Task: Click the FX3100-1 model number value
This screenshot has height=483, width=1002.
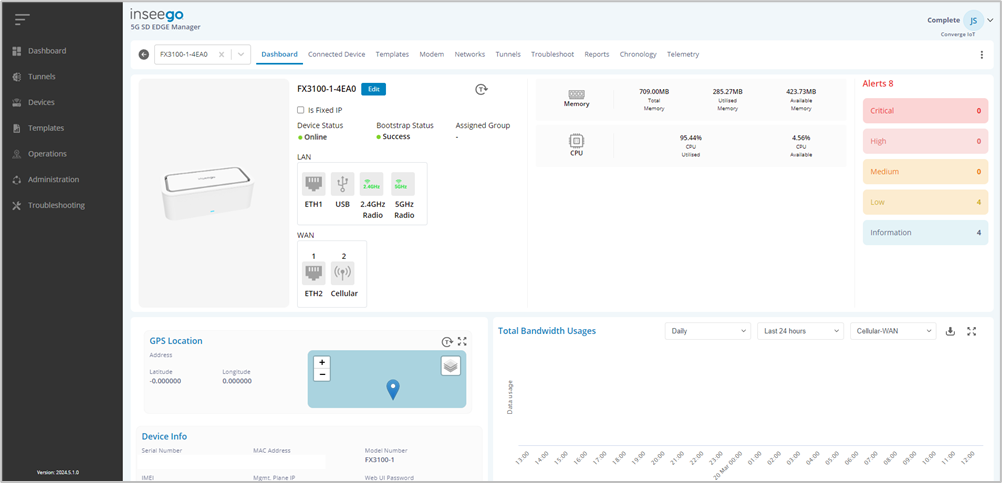Action: pos(380,460)
